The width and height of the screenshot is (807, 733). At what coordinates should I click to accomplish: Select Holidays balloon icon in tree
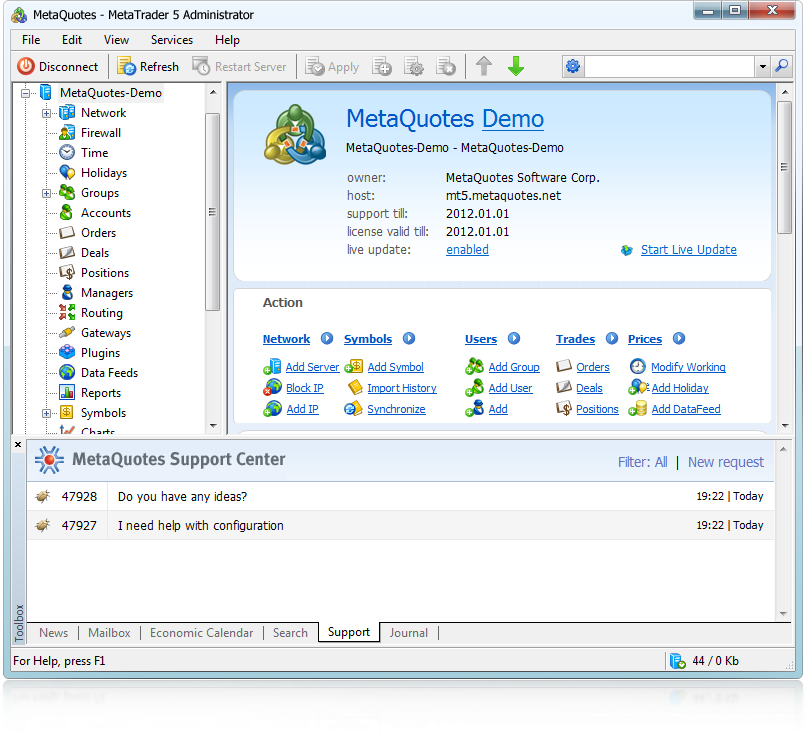point(67,172)
